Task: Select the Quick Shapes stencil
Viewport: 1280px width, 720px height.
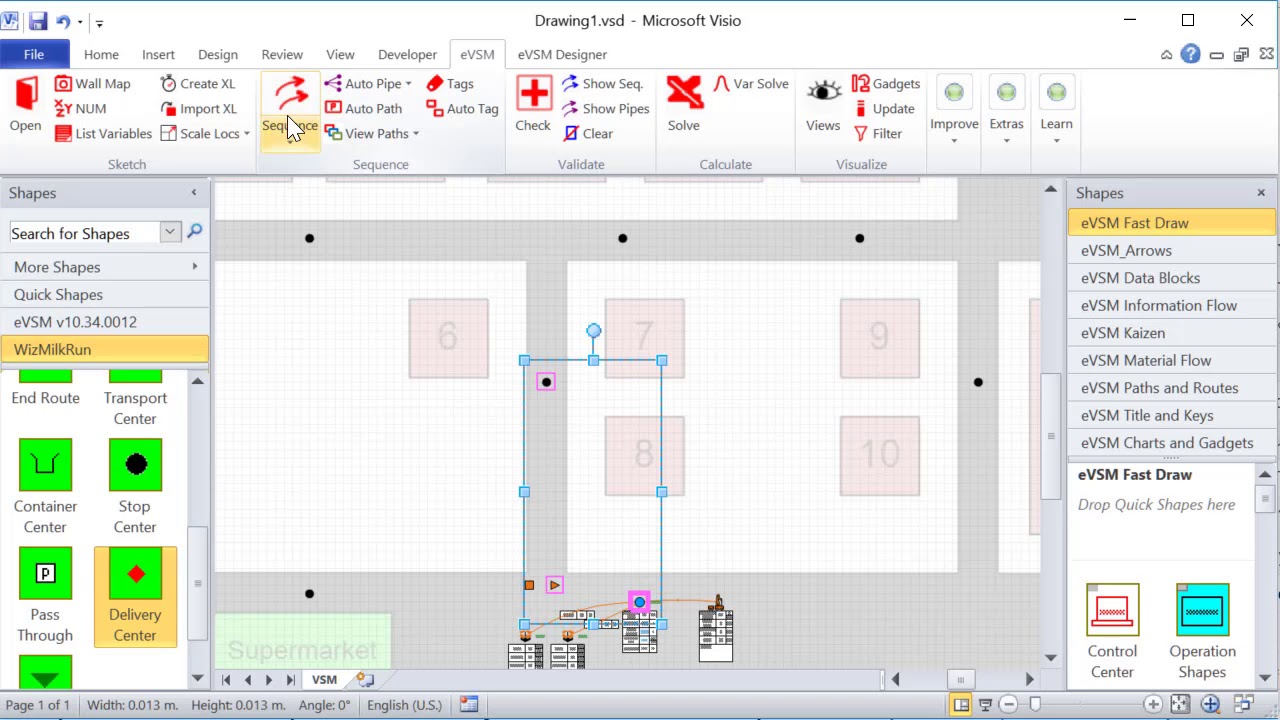Action: click(105, 294)
